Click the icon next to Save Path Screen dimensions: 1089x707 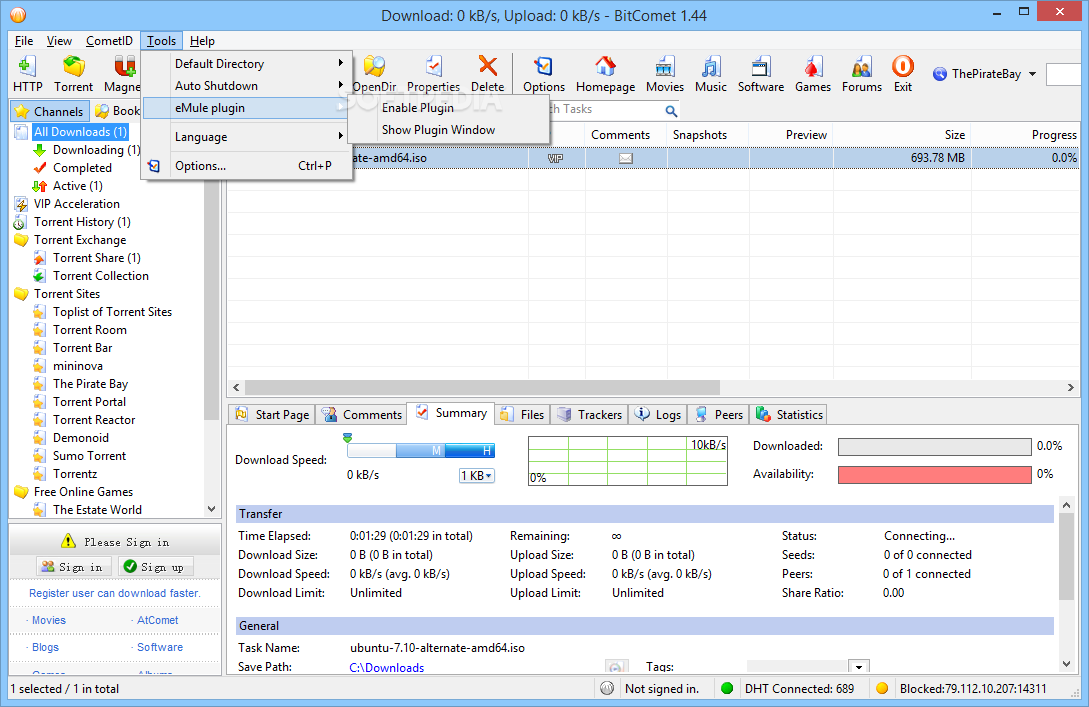coord(615,667)
